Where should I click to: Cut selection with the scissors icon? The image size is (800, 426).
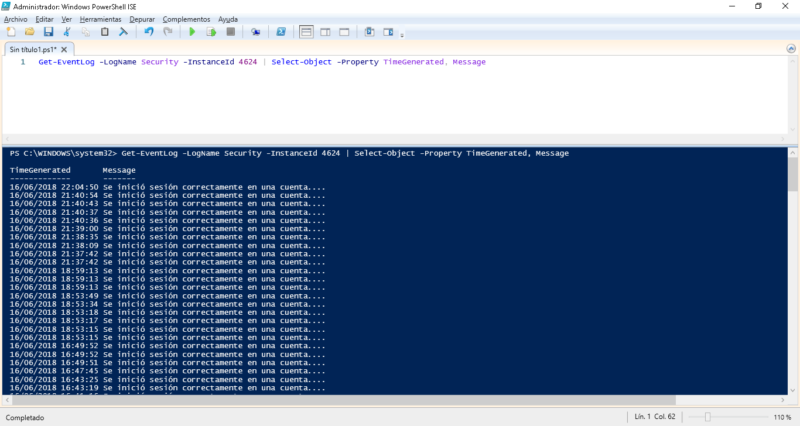pos(67,32)
